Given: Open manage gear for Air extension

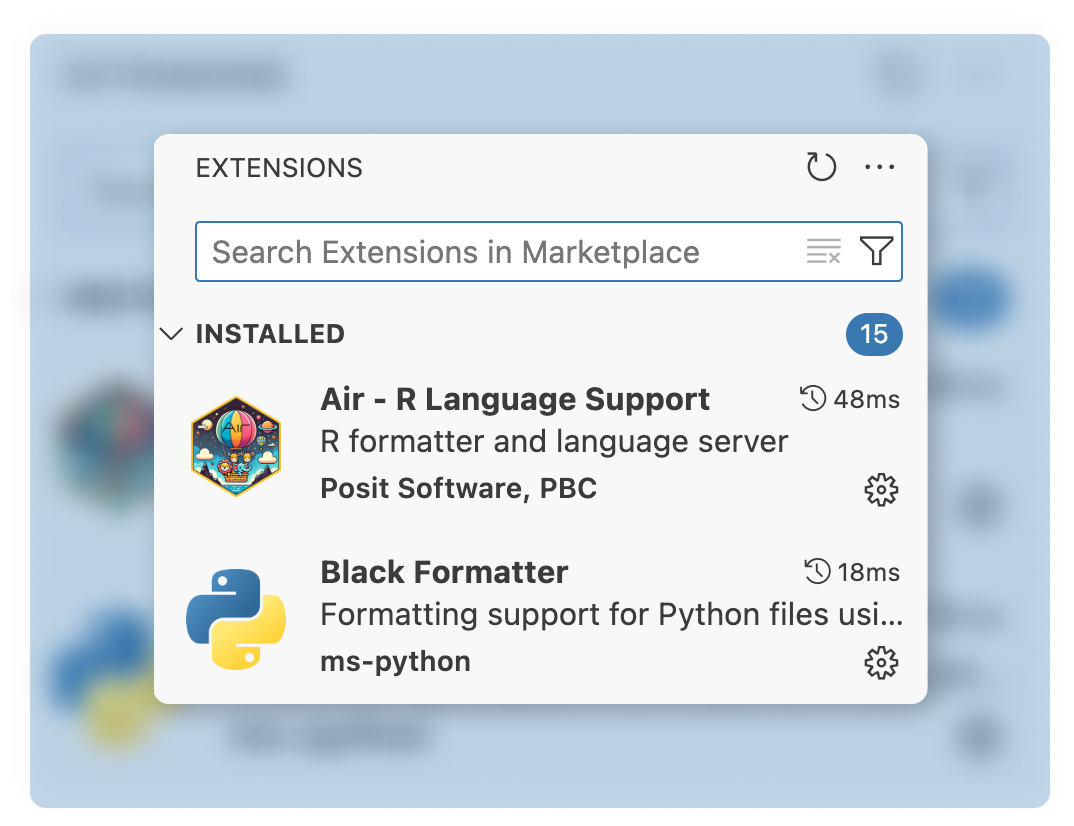Looking at the screenshot, I should click(x=881, y=489).
